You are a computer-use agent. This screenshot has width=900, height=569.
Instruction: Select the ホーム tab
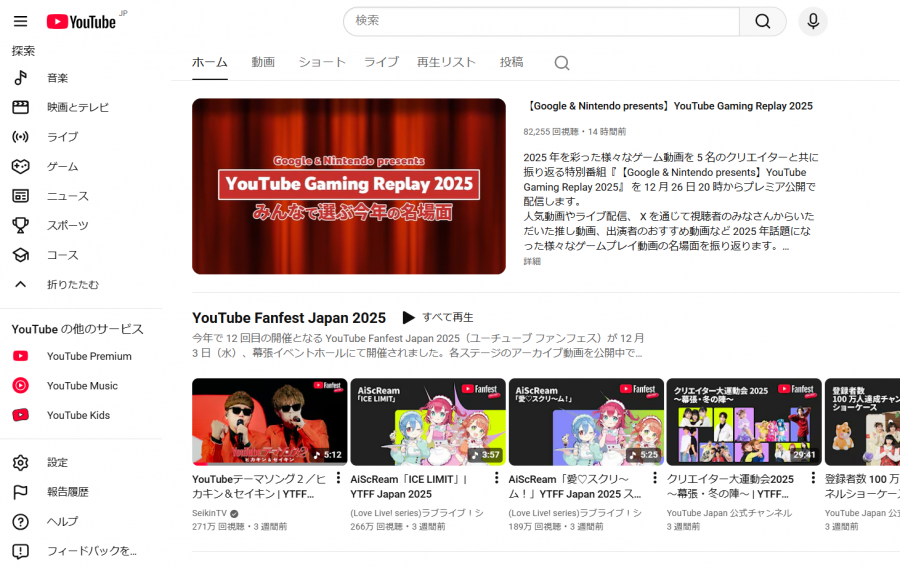click(210, 62)
